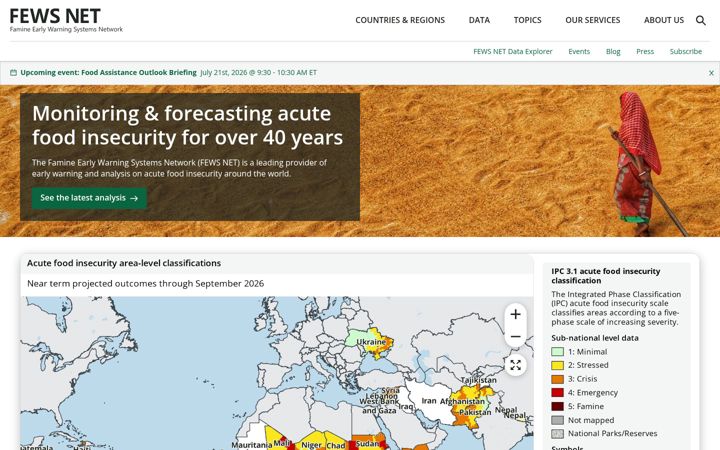The image size is (720, 450).
Task: Zoom out on the map
Action: pos(515,337)
